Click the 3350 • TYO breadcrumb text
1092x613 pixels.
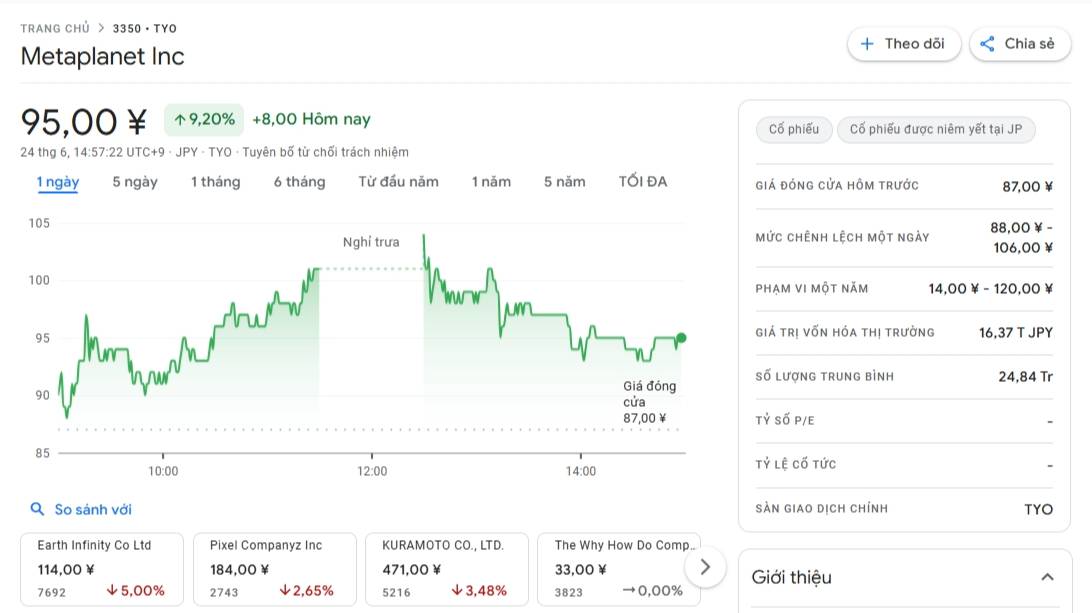pos(145,29)
